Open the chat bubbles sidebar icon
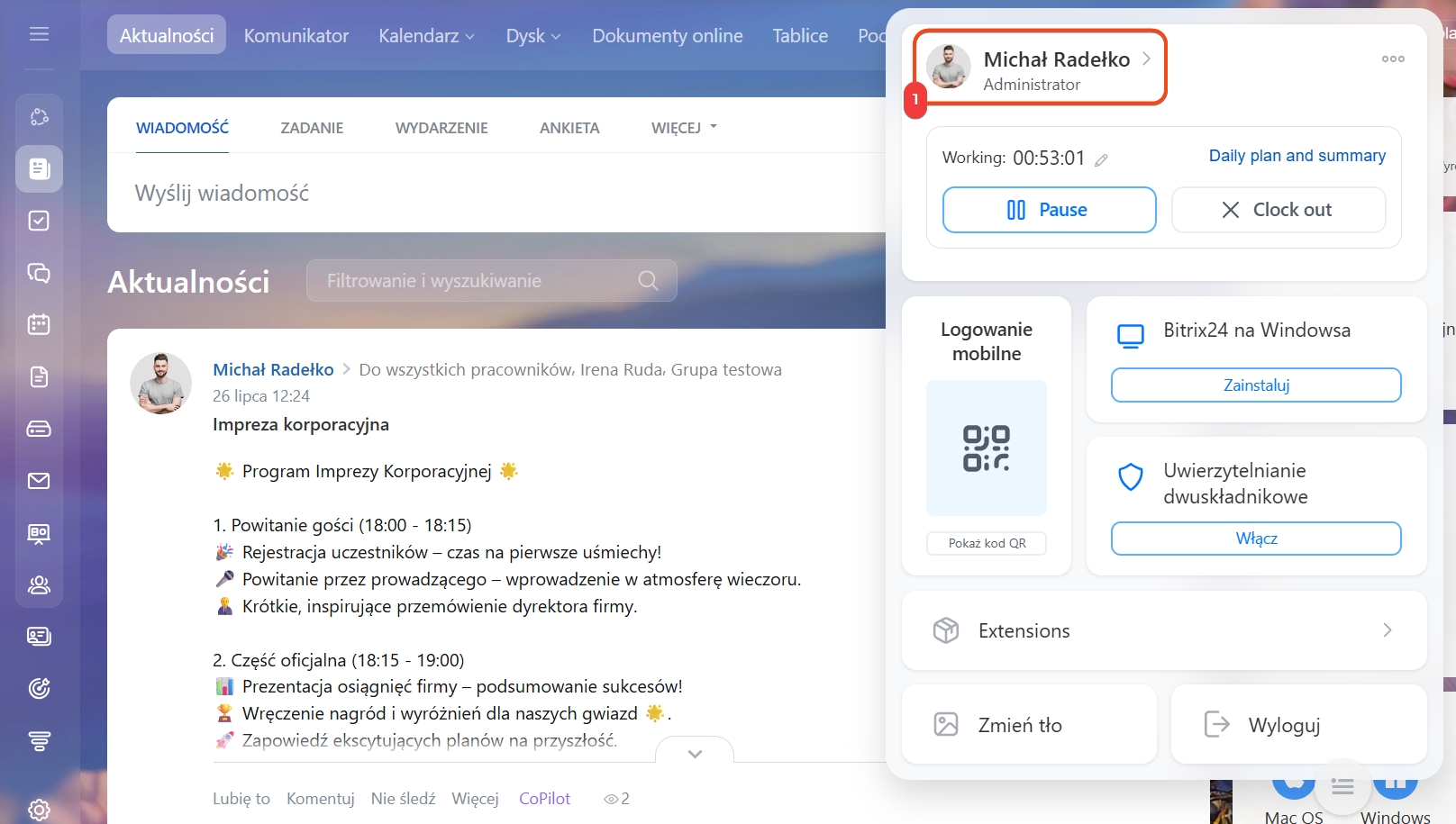The width and height of the screenshot is (1456, 824). point(39,273)
